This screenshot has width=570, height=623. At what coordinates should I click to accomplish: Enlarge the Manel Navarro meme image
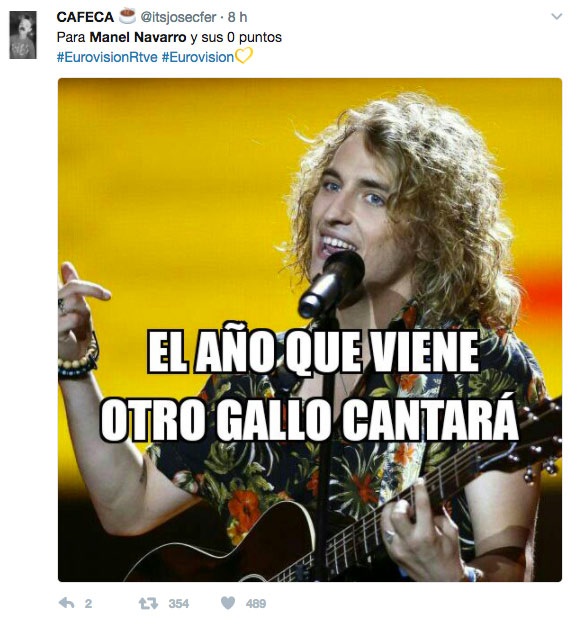(x=310, y=330)
